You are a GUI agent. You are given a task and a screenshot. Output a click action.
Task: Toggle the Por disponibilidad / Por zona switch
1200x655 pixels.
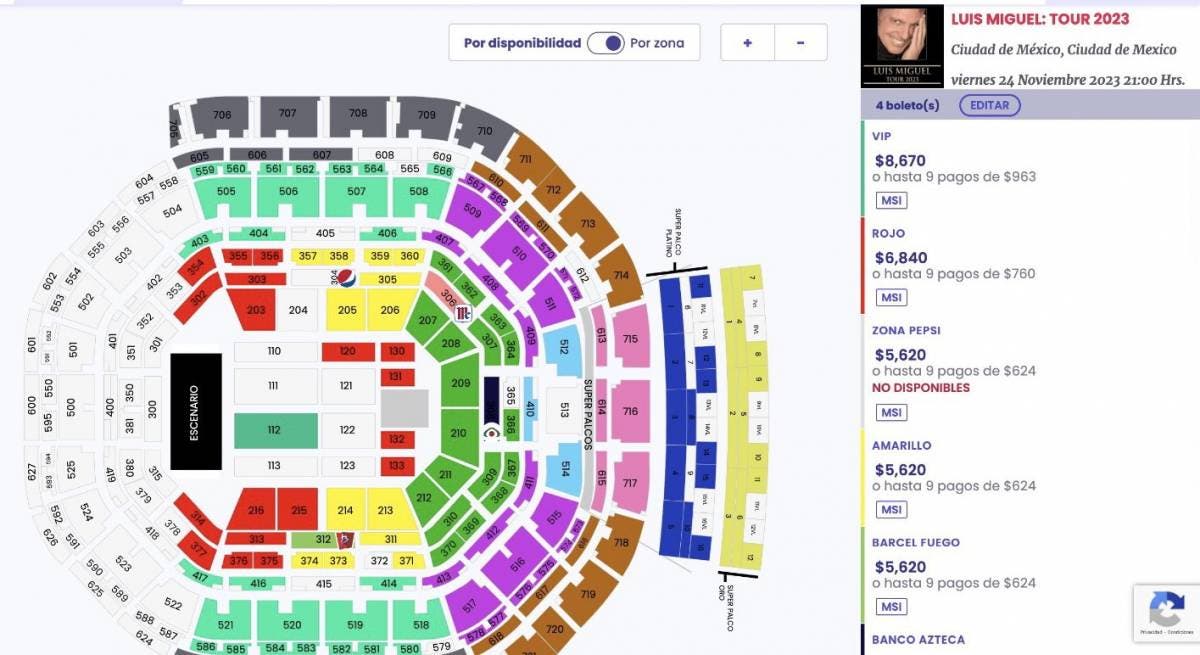[x=606, y=43]
